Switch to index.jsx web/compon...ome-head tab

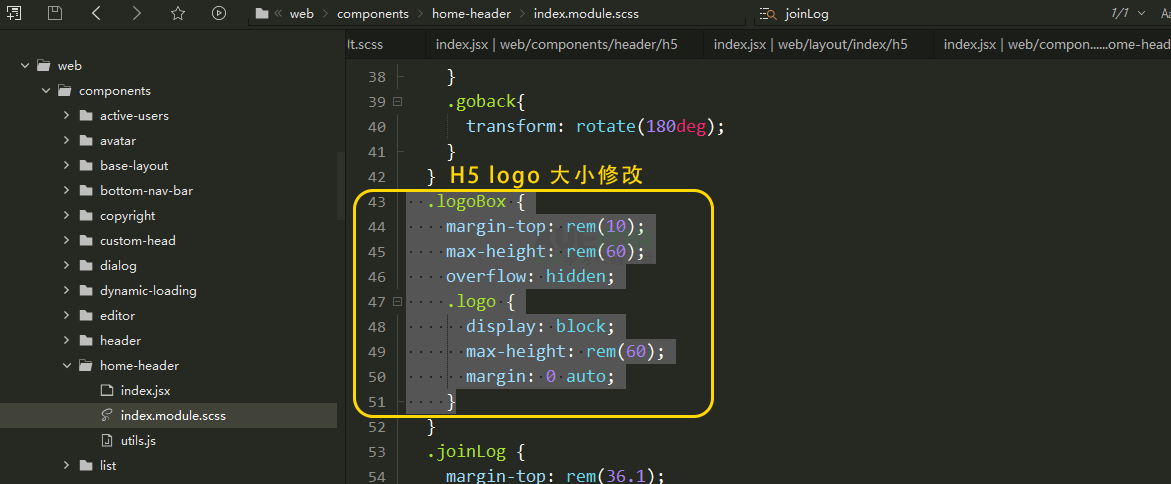point(1052,45)
